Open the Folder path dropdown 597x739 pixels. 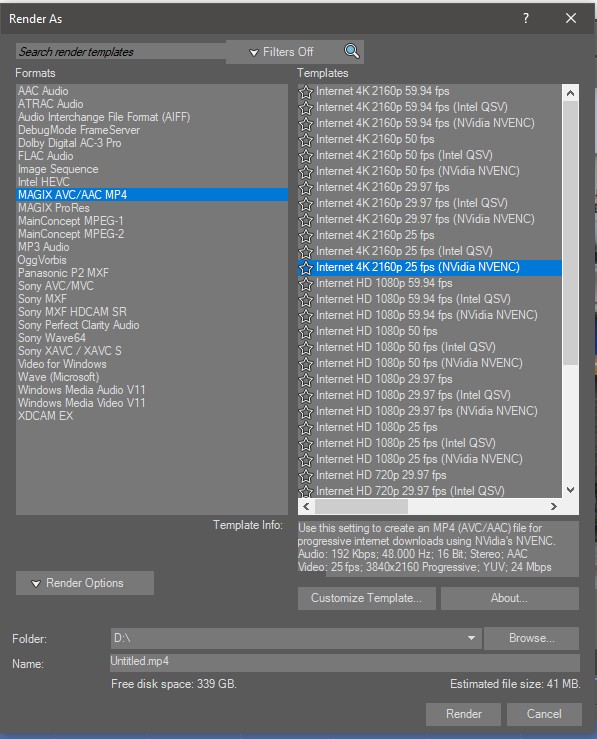pyautogui.click(x=471, y=638)
